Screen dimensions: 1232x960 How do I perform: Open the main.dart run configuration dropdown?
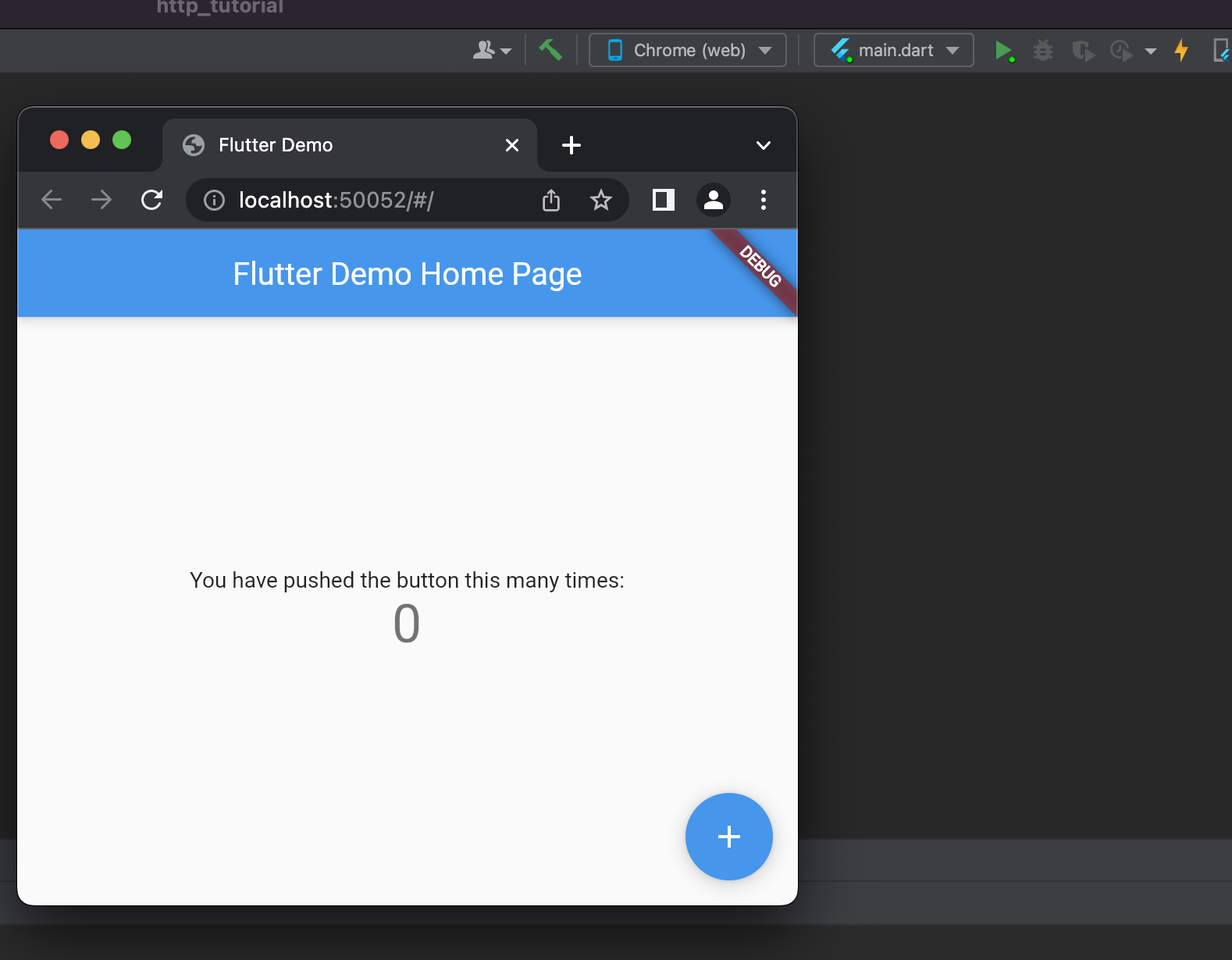(x=894, y=50)
